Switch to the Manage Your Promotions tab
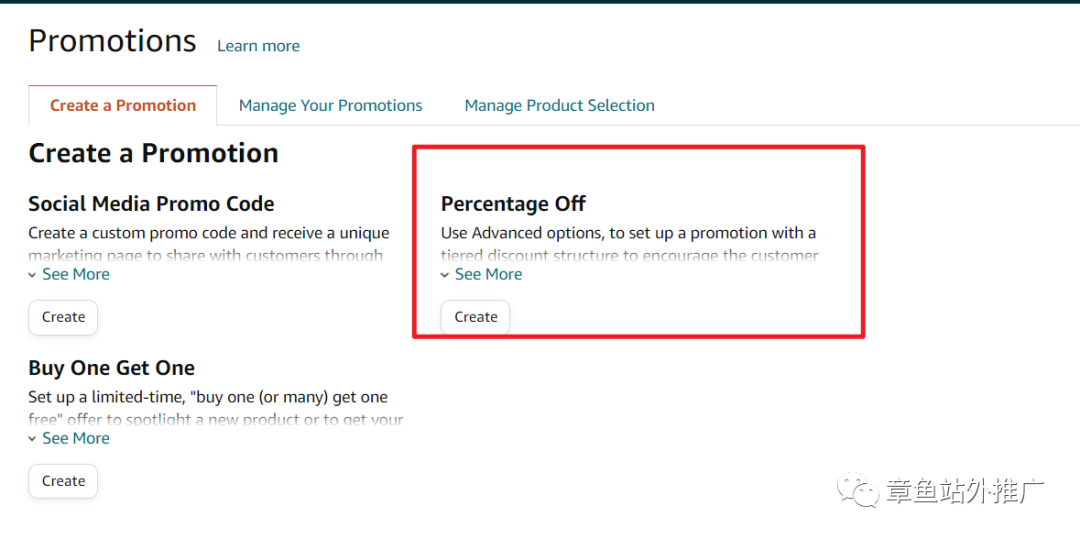 pos(331,105)
